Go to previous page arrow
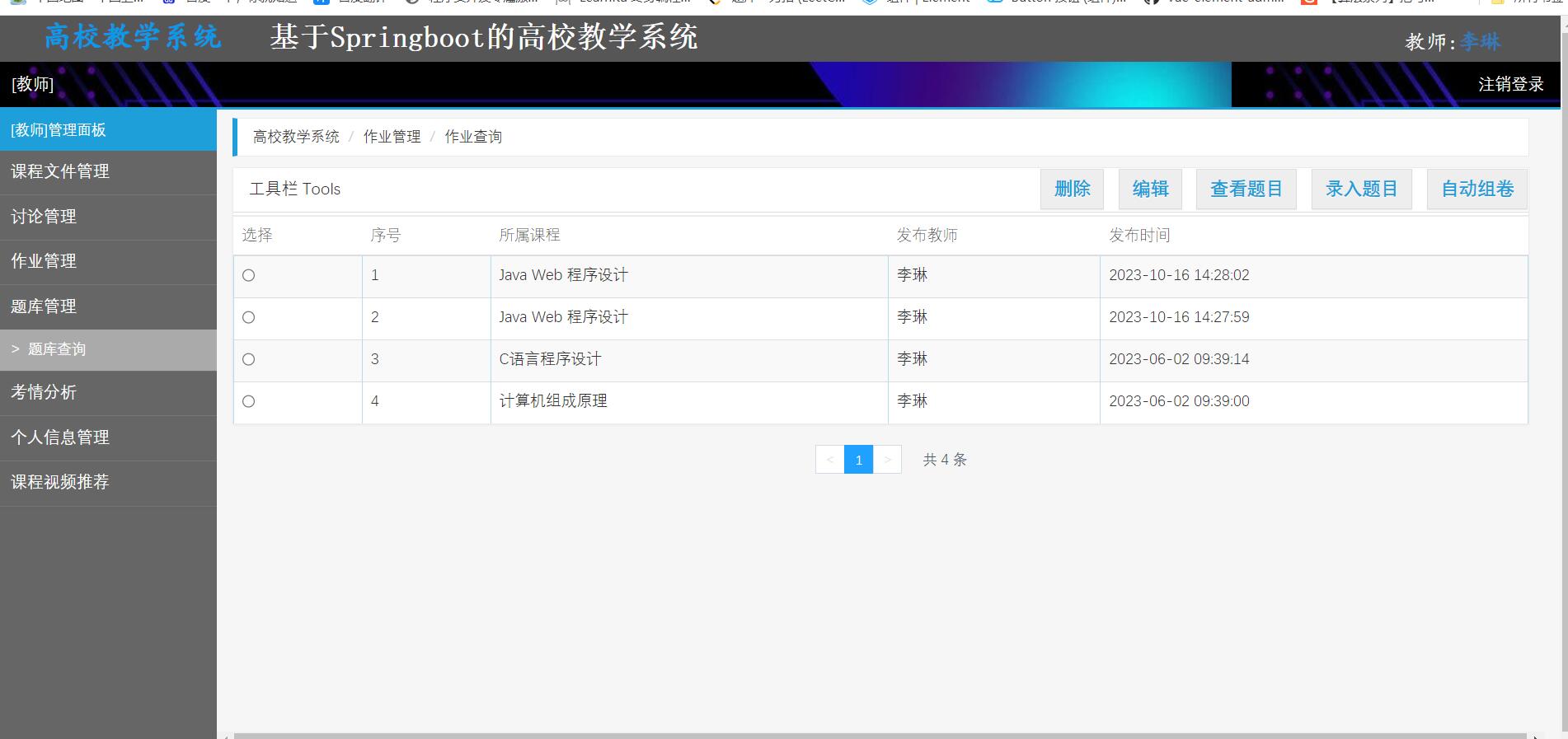 pos(829,460)
